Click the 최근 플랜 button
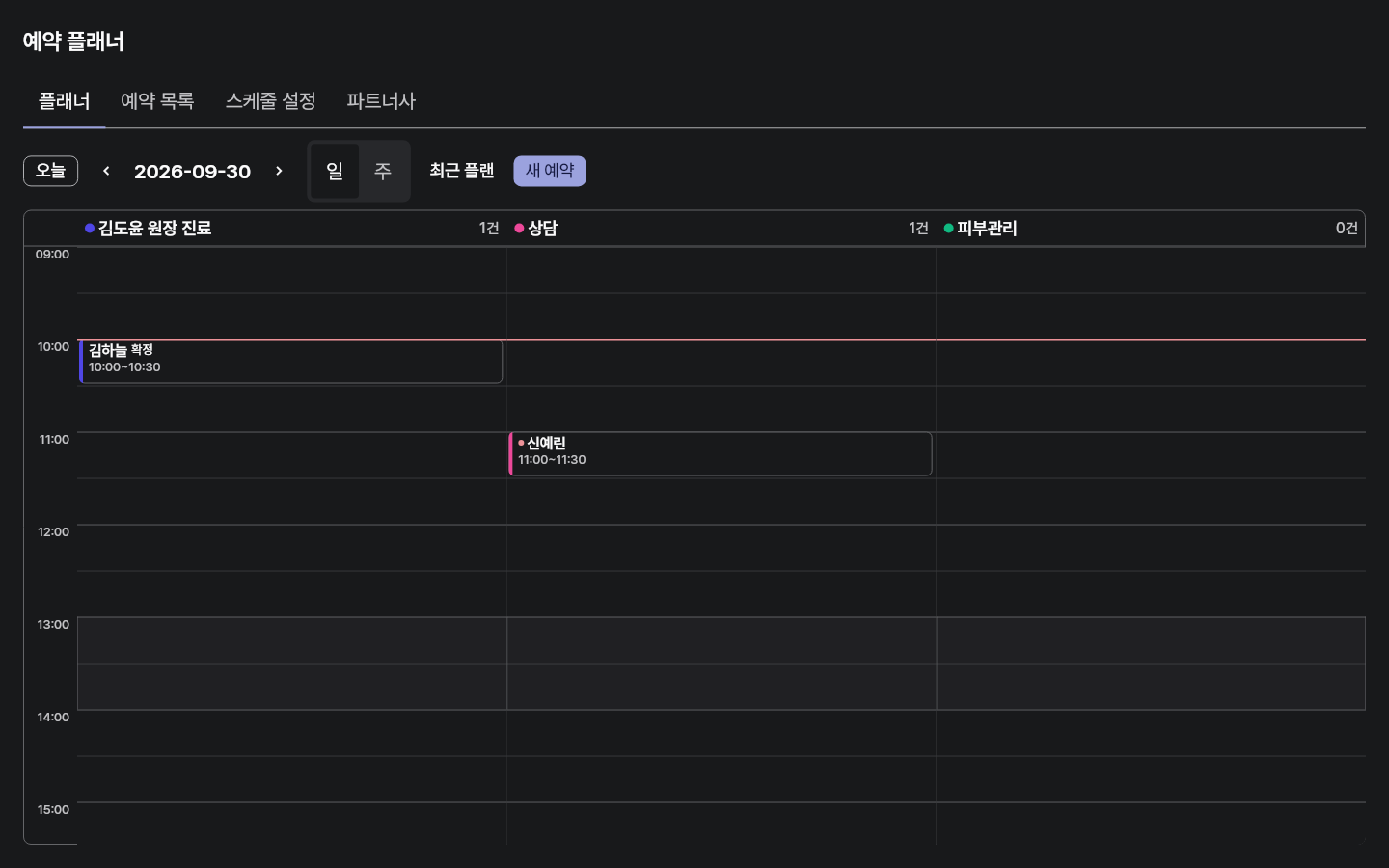The height and width of the screenshot is (868, 1389). point(462,171)
